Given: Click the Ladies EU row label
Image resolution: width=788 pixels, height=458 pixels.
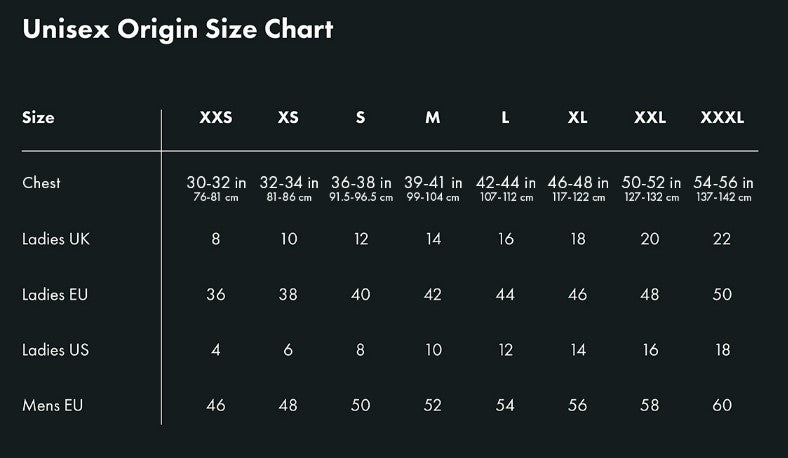Looking at the screenshot, I should [x=55, y=294].
